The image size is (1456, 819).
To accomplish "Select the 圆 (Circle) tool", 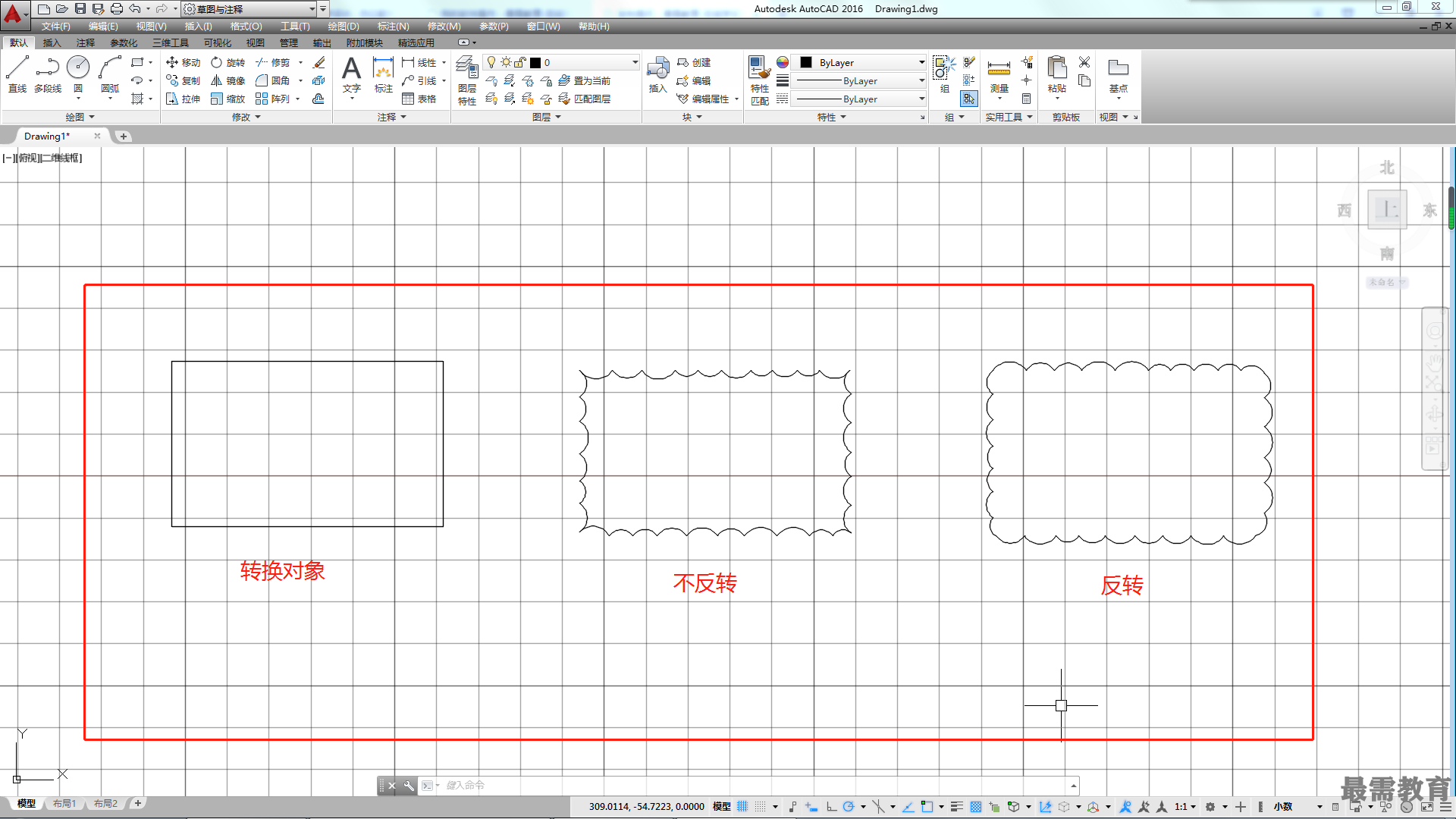I will (x=78, y=74).
